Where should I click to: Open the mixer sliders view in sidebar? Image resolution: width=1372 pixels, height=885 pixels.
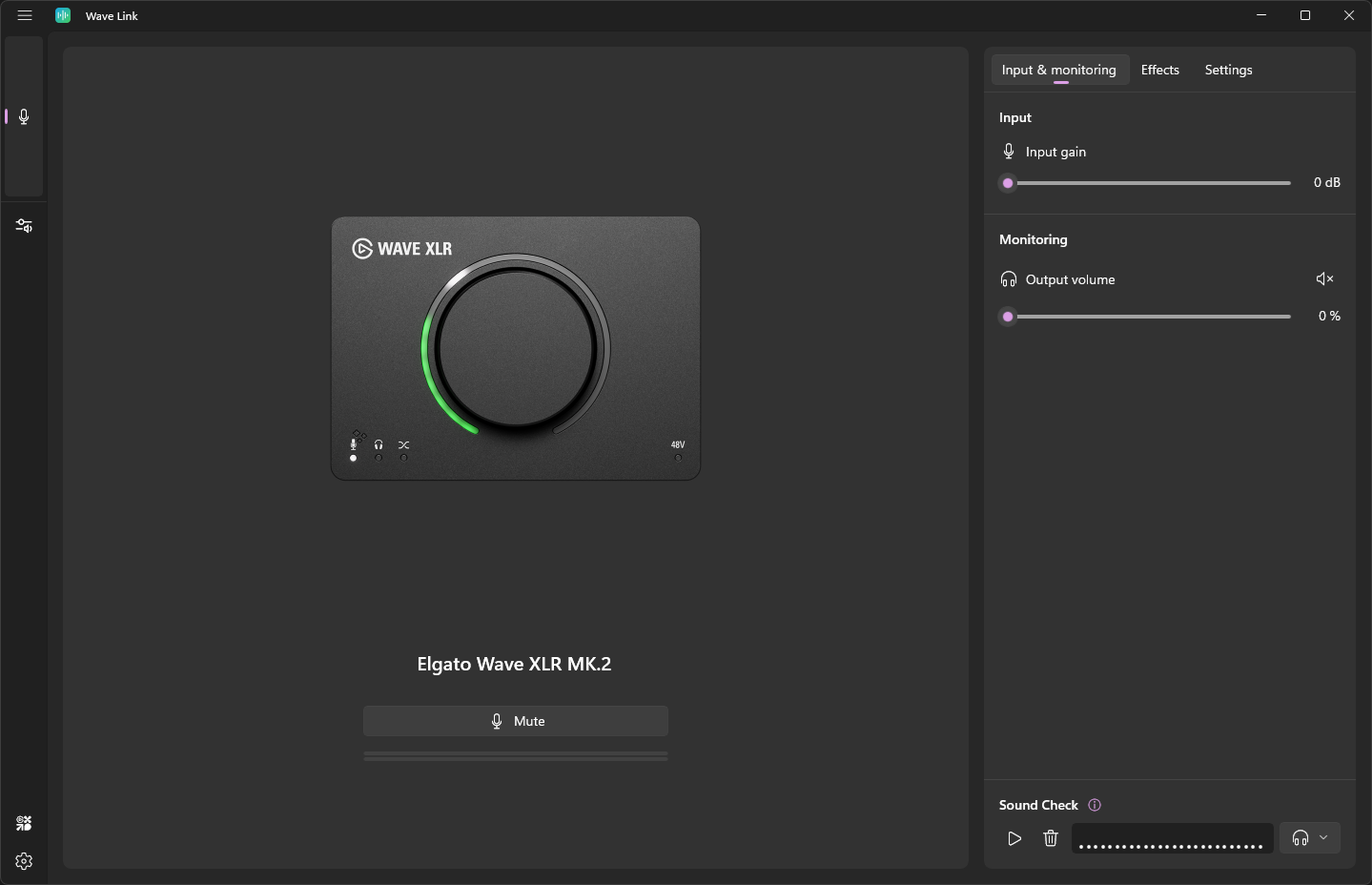(x=24, y=226)
